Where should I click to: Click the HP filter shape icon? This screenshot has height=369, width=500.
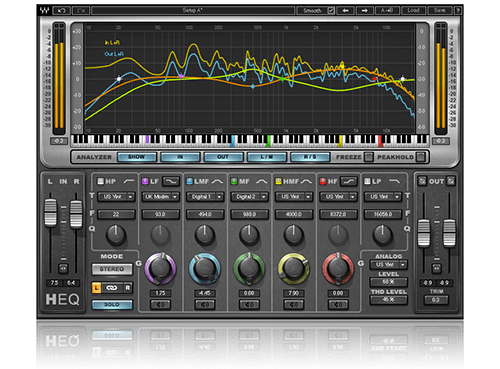coord(129,181)
